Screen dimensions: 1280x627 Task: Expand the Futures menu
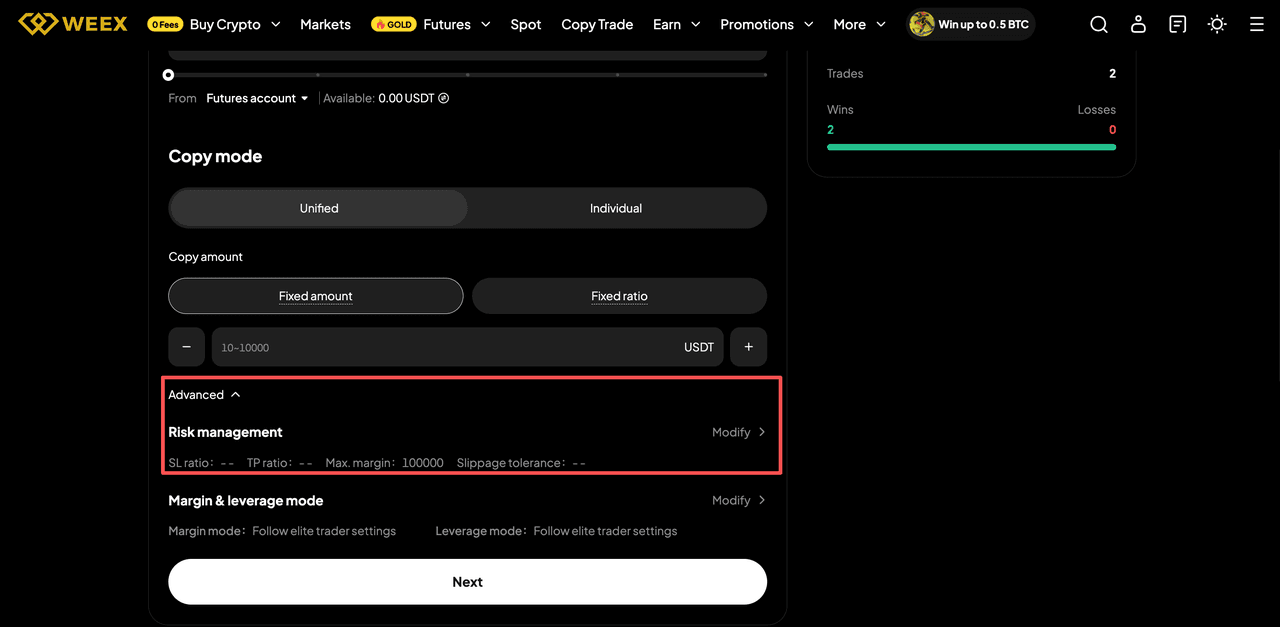pyautogui.click(x=457, y=24)
